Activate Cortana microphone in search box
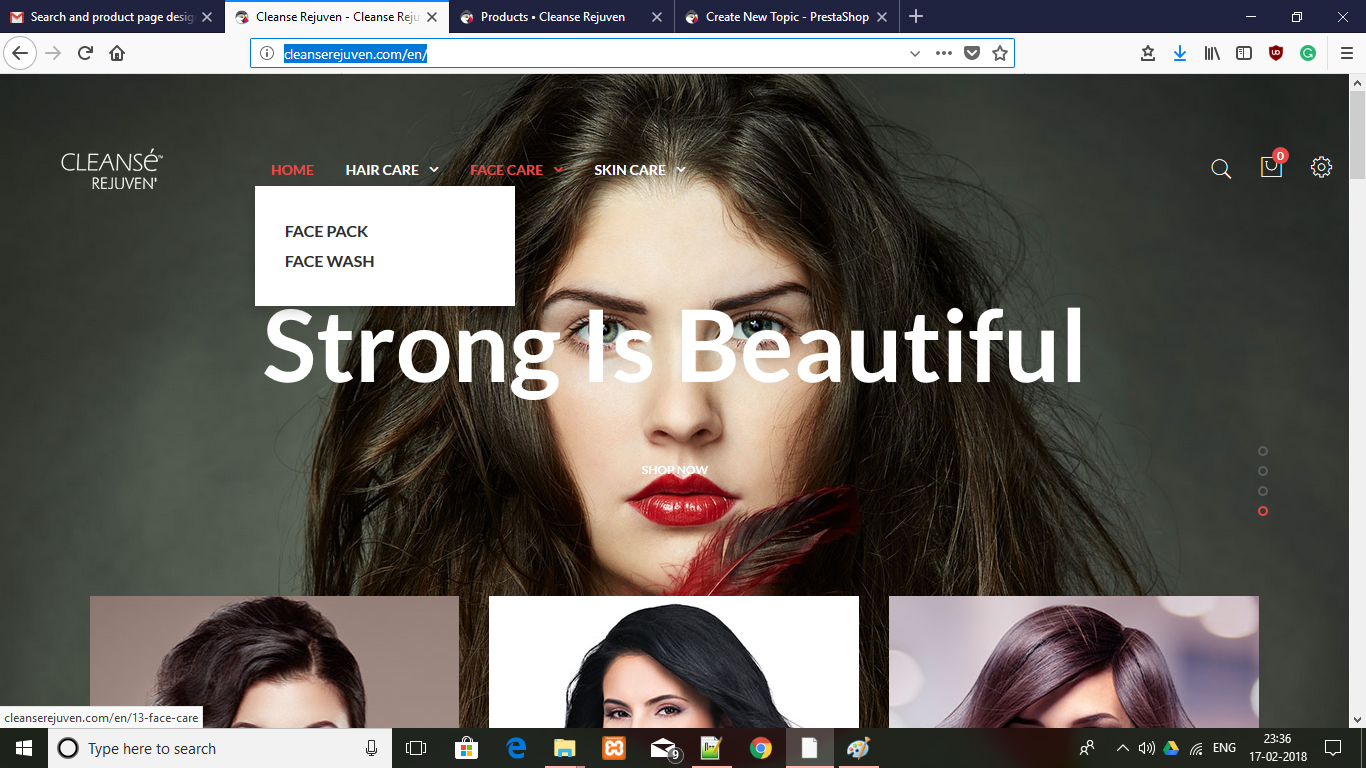 (x=372, y=748)
